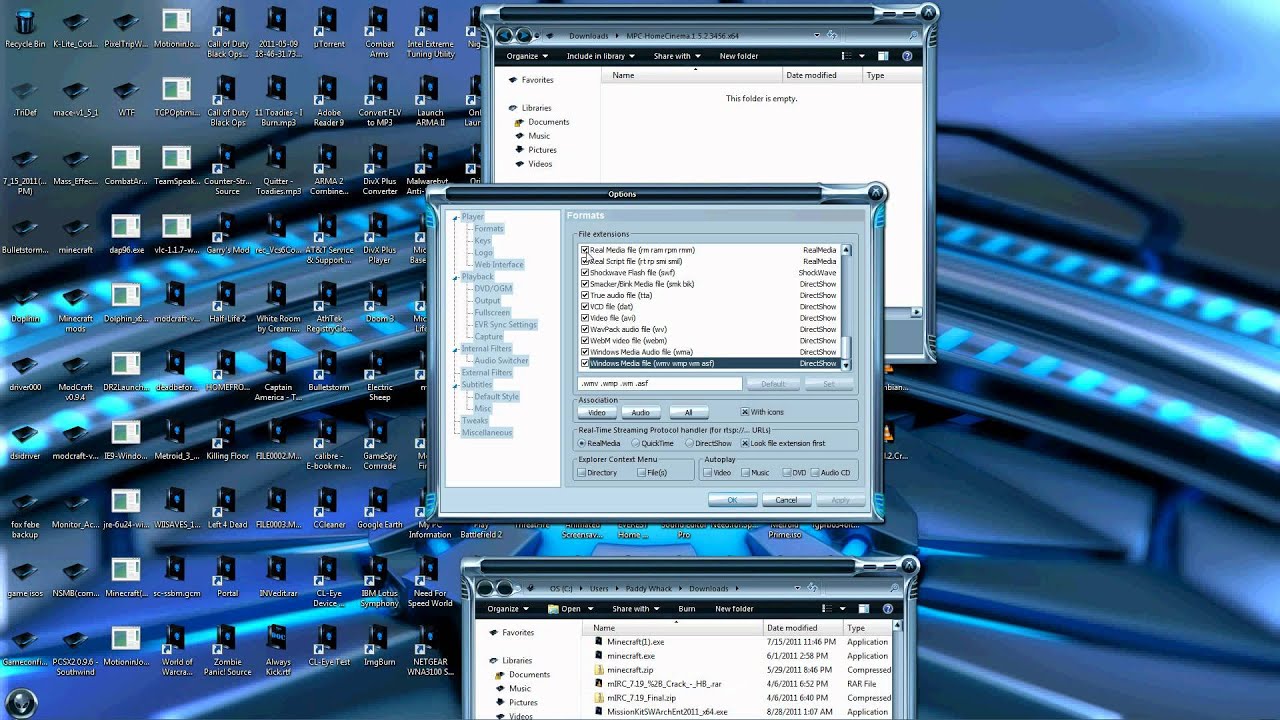This screenshot has width=1280, height=720.
Task: Select the EVR Sync Settings page
Action: [506, 325]
